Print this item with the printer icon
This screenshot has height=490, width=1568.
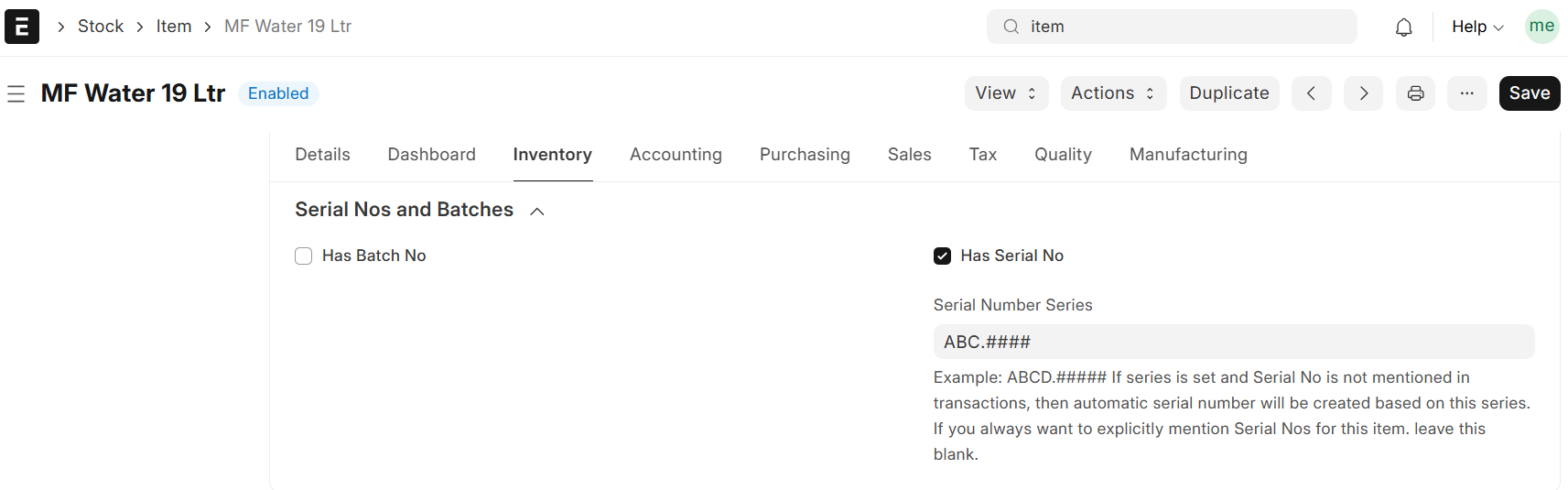click(1415, 93)
